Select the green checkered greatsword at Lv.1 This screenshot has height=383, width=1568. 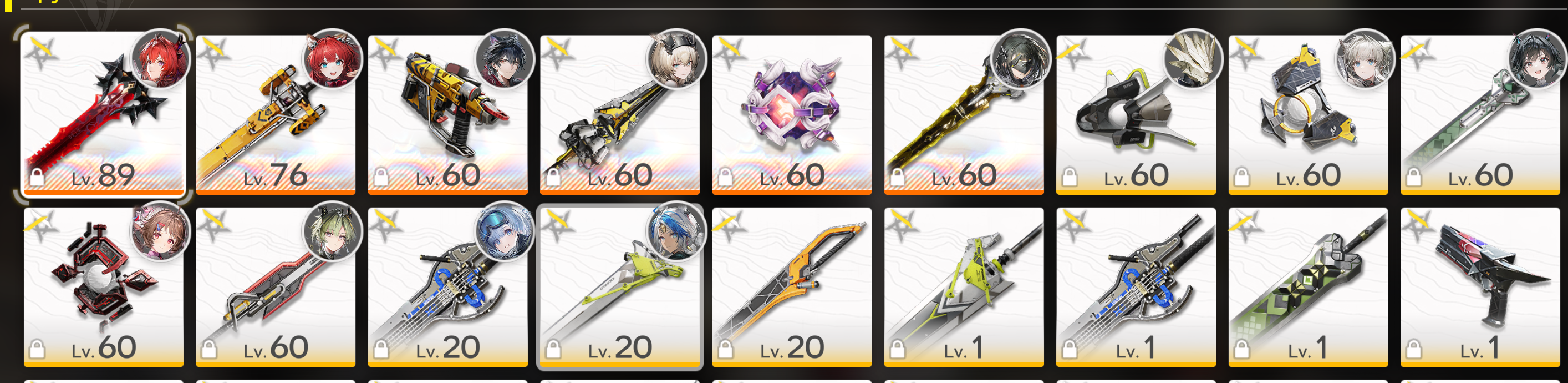click(1308, 287)
